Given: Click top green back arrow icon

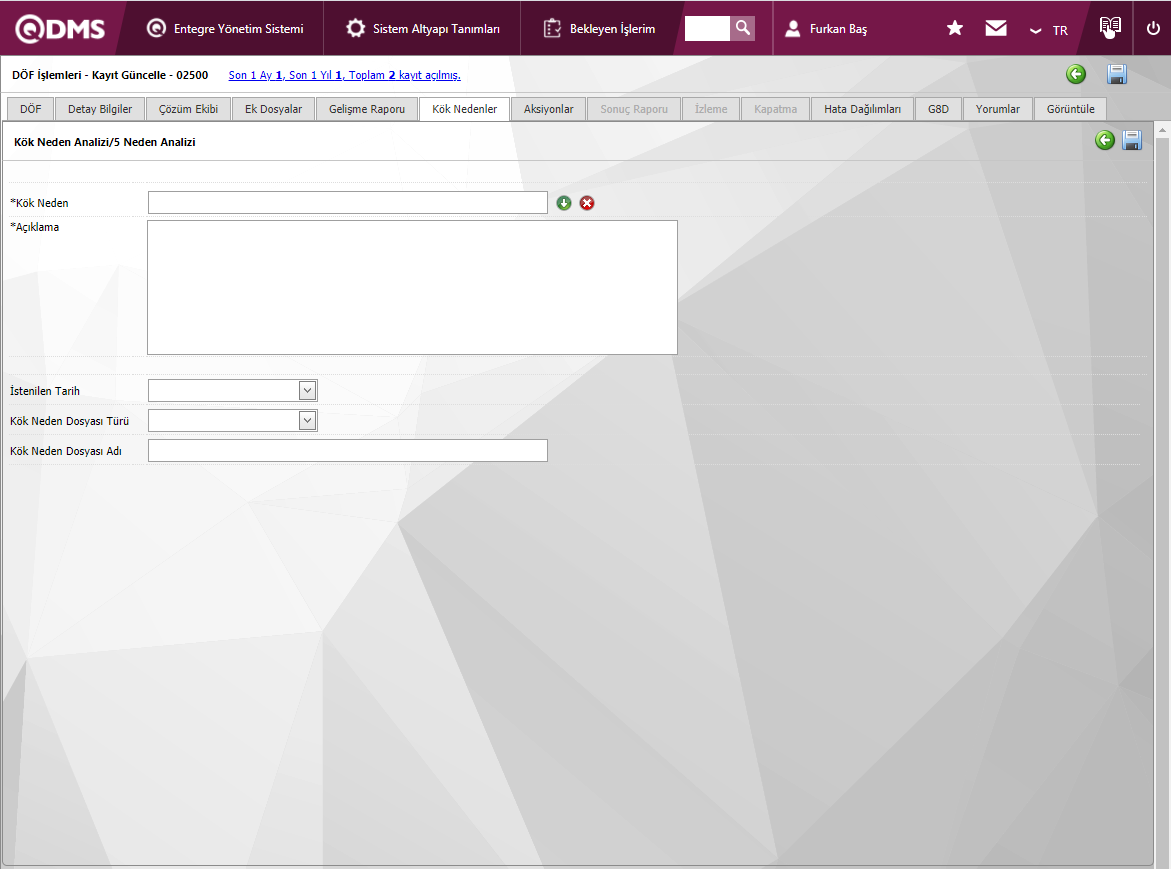Looking at the screenshot, I should (1076, 74).
